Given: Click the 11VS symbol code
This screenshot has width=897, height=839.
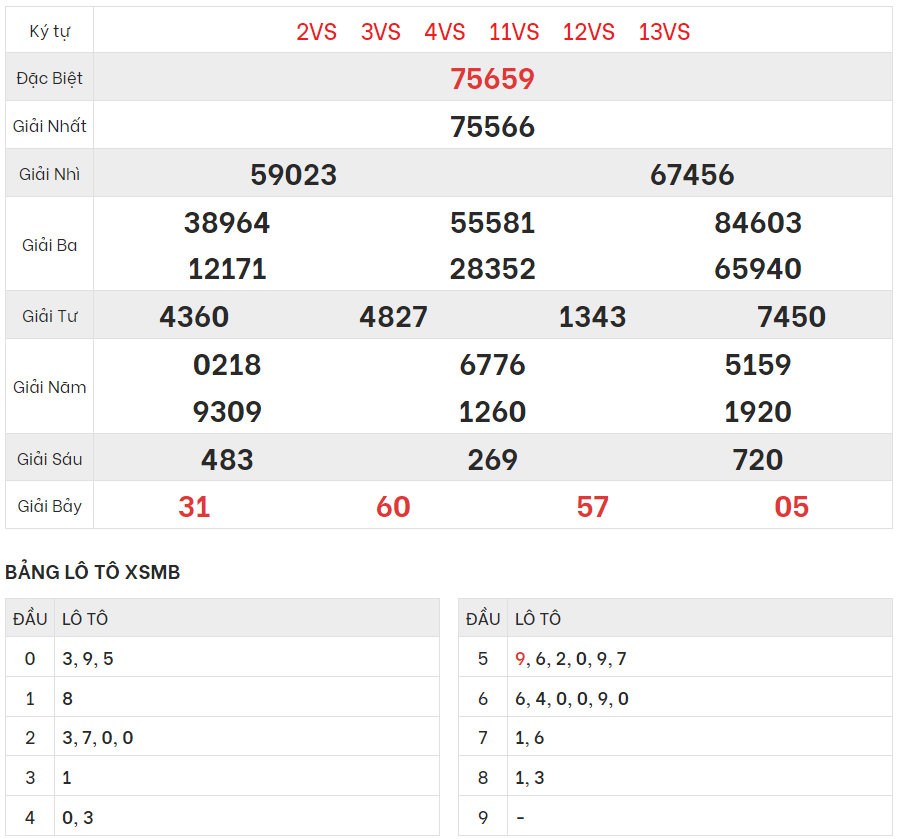Looking at the screenshot, I should click(x=514, y=32).
